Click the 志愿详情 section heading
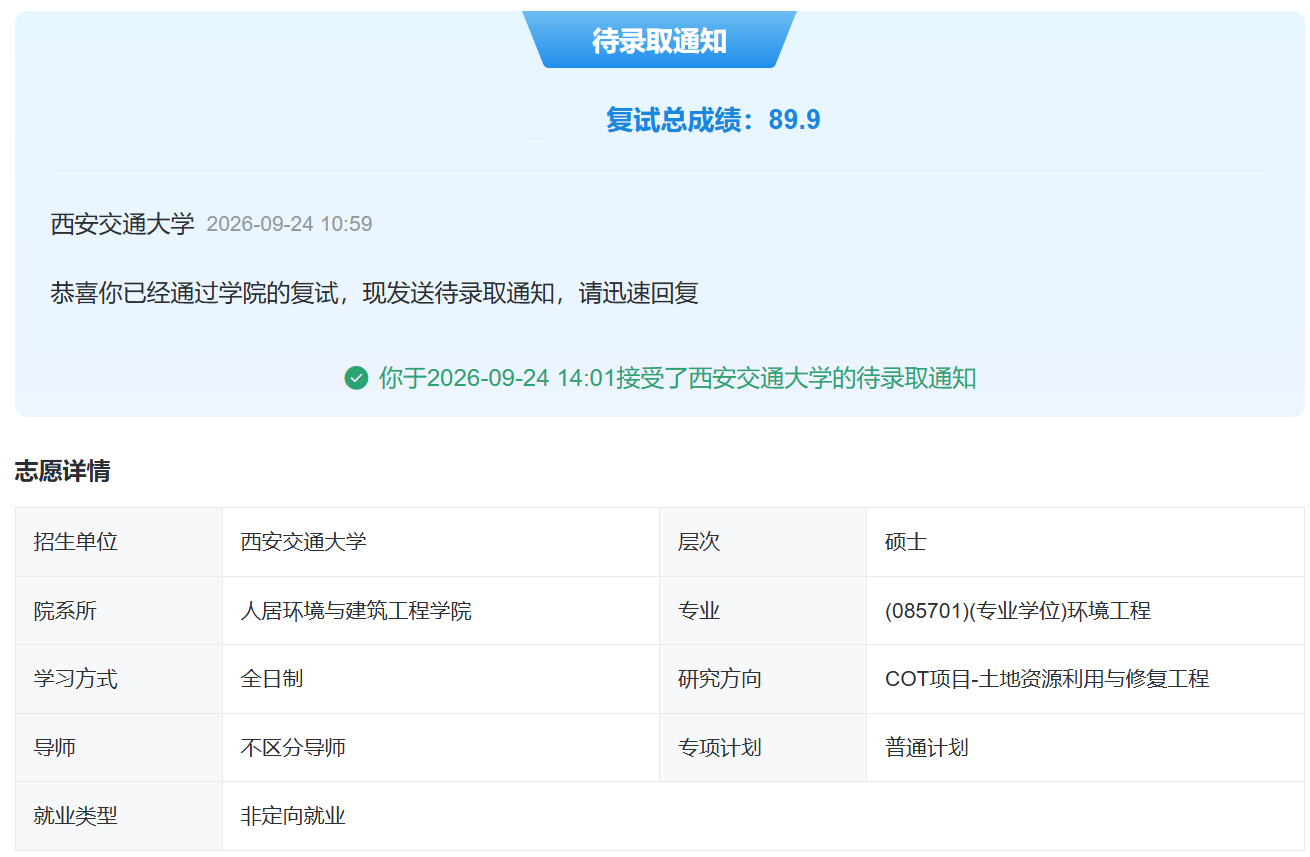1310x857 pixels. [x=62, y=471]
